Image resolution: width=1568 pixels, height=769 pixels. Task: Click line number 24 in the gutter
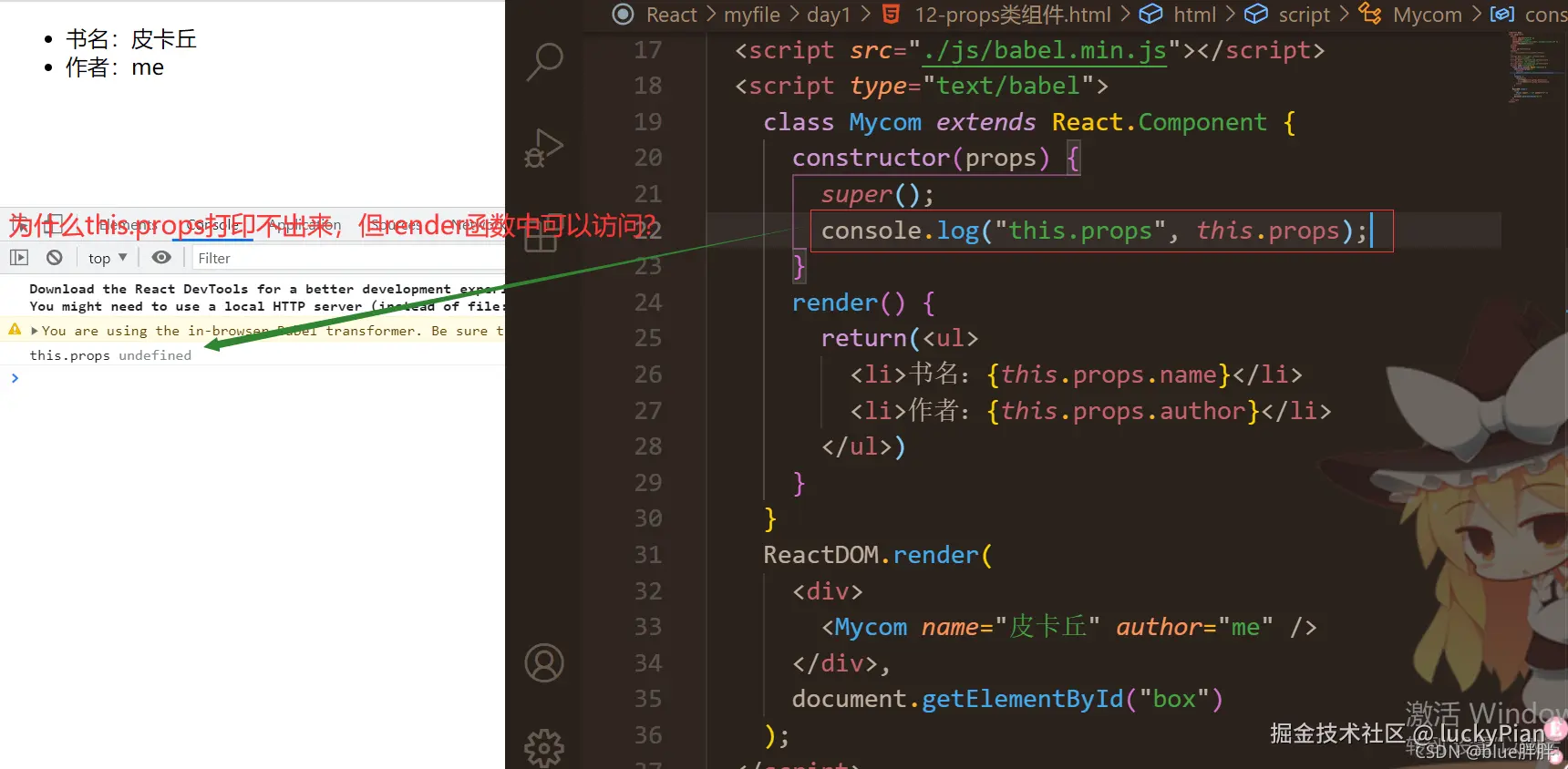point(648,302)
